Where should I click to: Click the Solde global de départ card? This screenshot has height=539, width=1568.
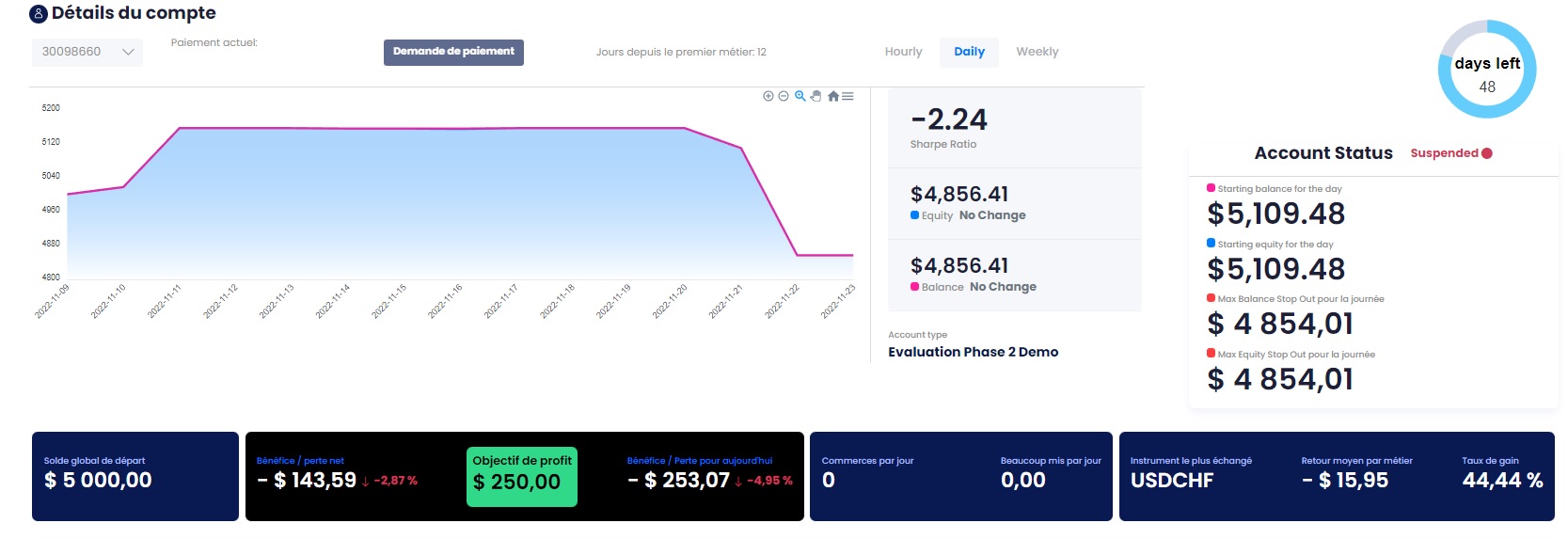135,476
